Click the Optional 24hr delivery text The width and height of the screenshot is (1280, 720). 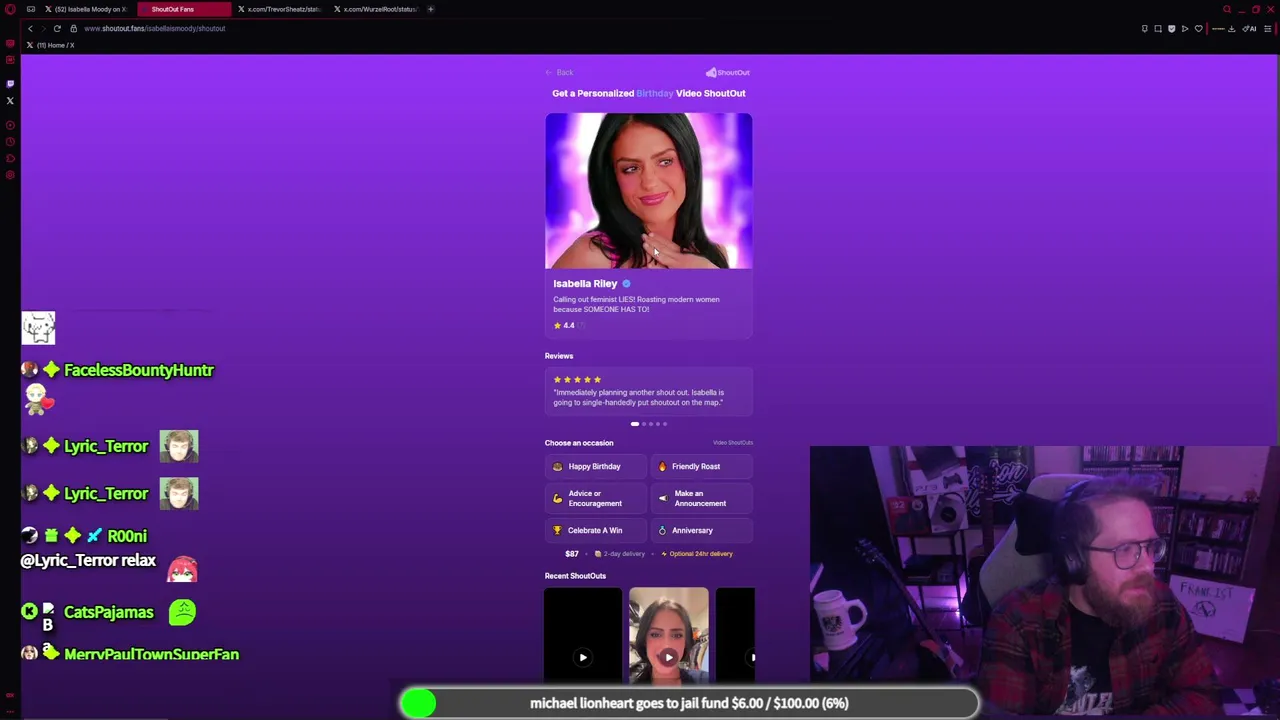pyautogui.click(x=701, y=554)
